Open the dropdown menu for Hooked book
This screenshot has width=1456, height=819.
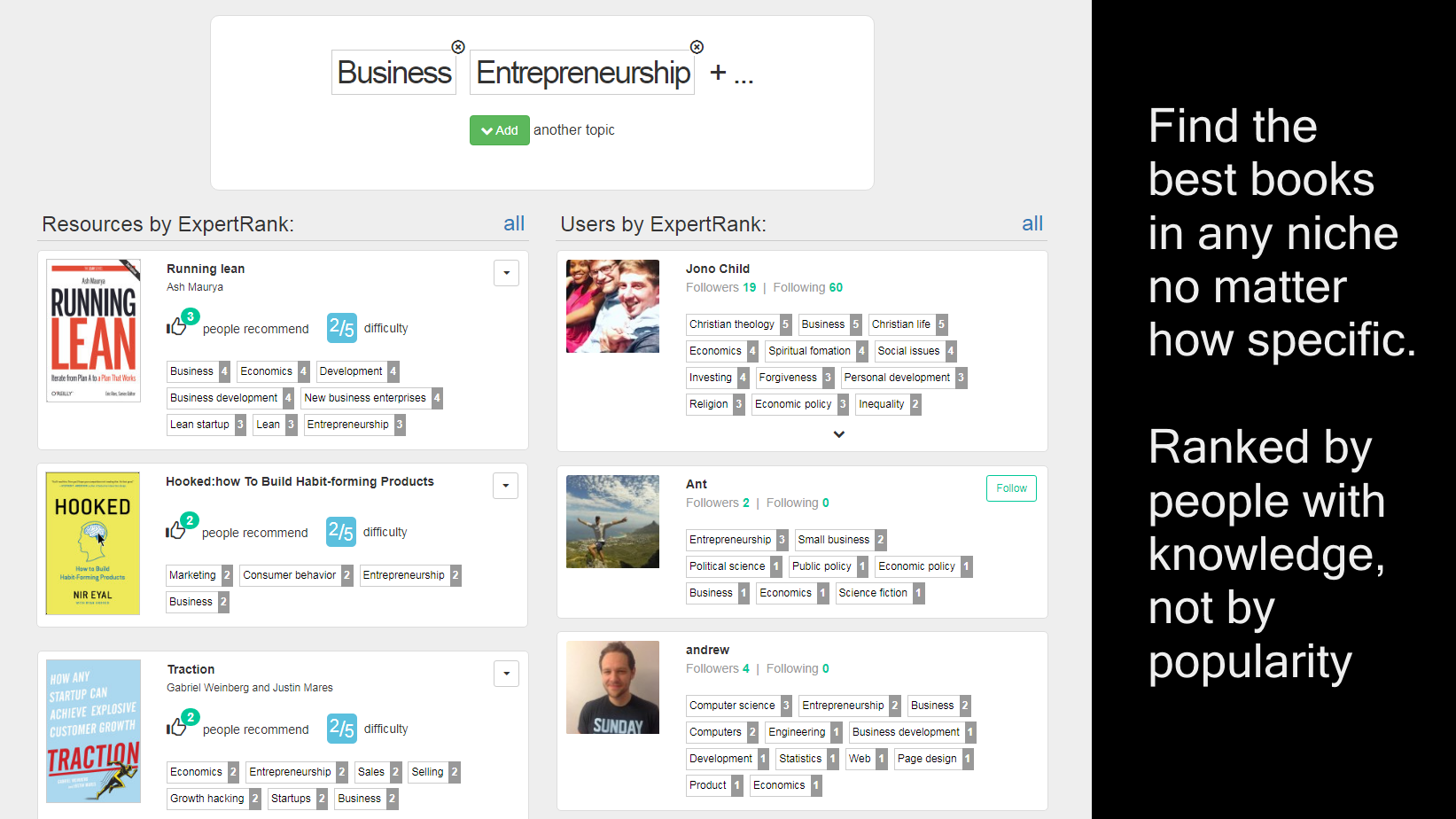click(x=505, y=486)
